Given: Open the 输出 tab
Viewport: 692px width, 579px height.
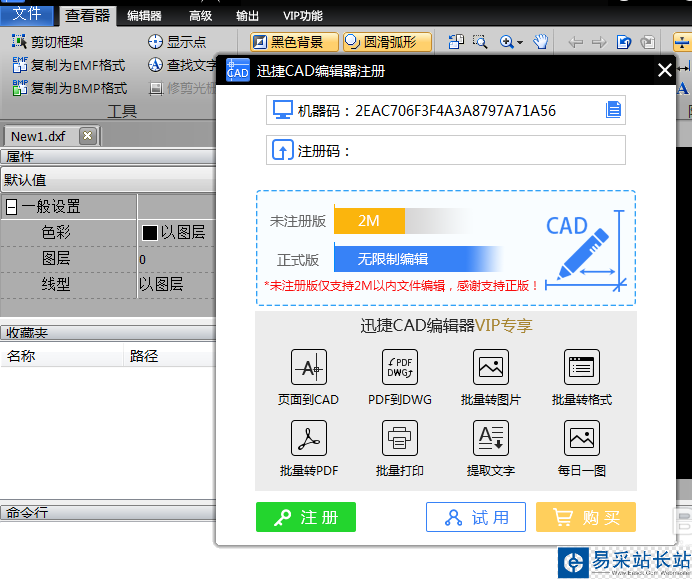Looking at the screenshot, I should coord(247,16).
